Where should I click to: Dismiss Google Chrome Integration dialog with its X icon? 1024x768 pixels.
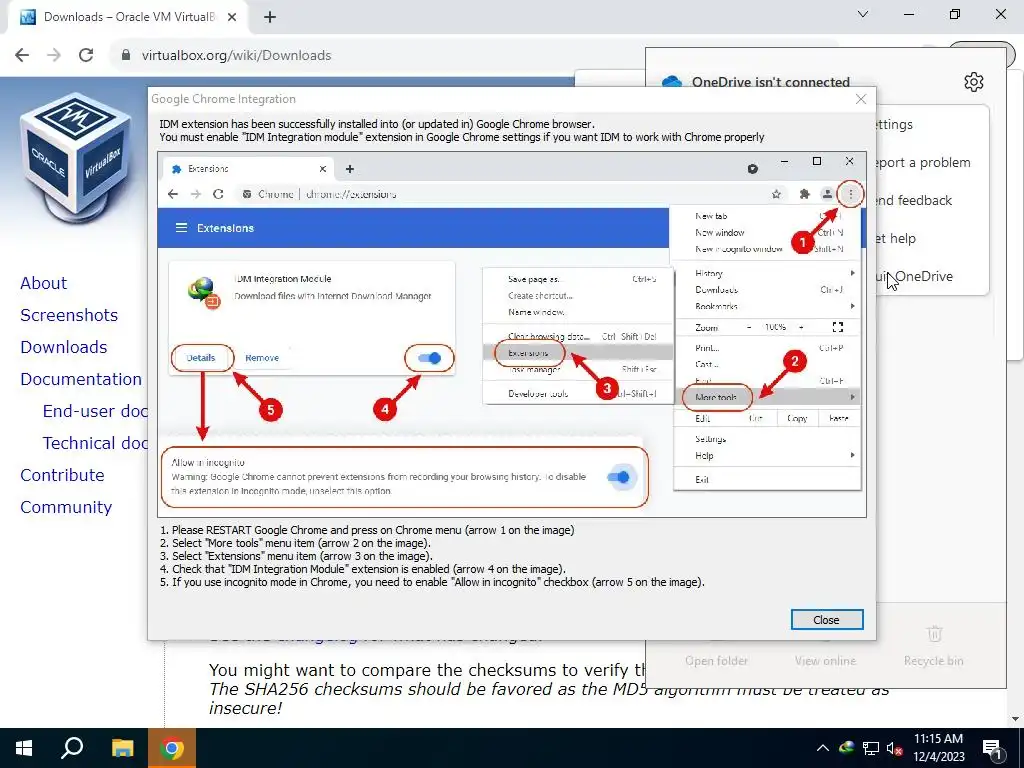click(861, 99)
